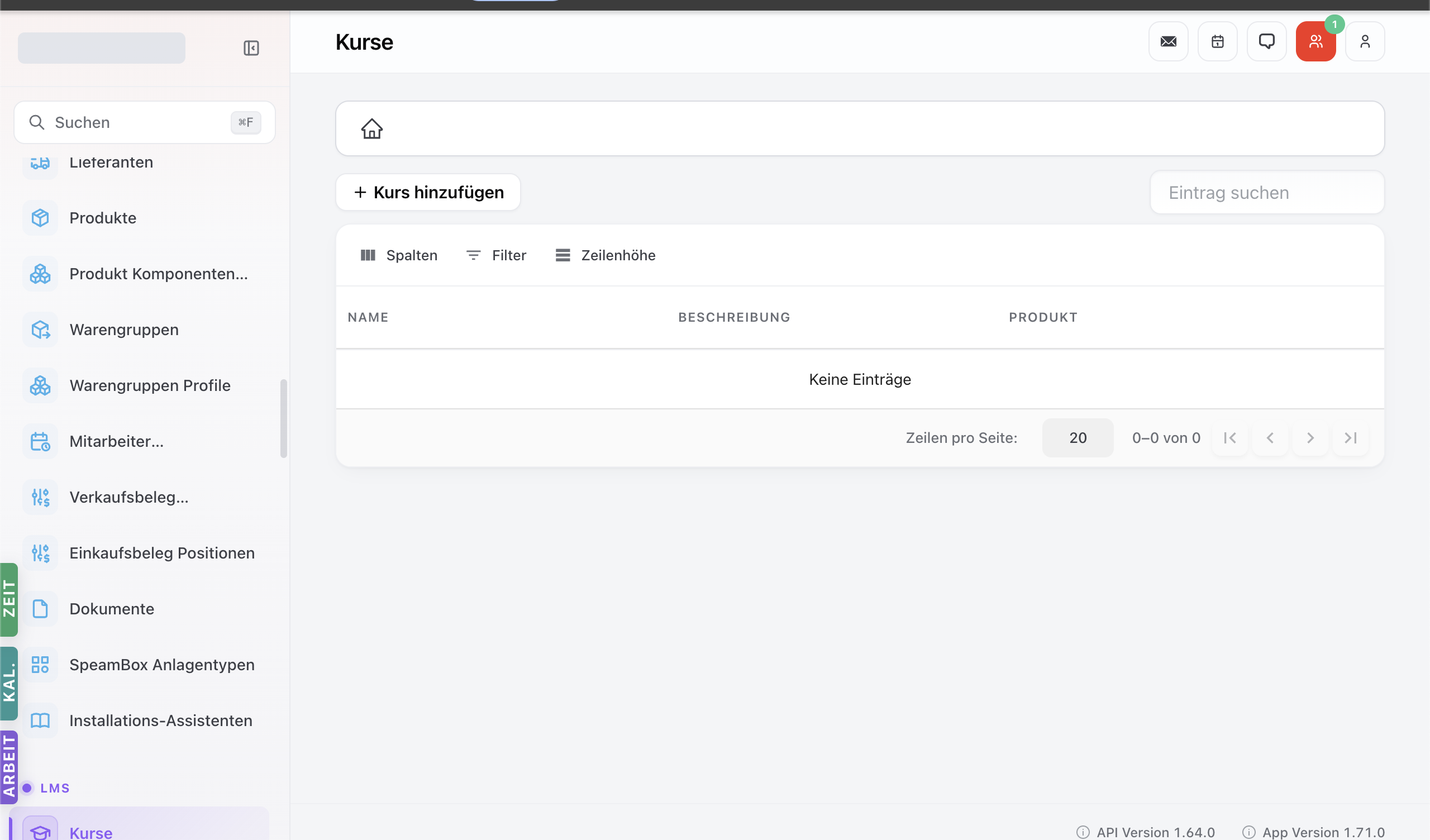This screenshot has width=1430, height=840.
Task: Open the ARBEIT side tab
Action: click(9, 767)
